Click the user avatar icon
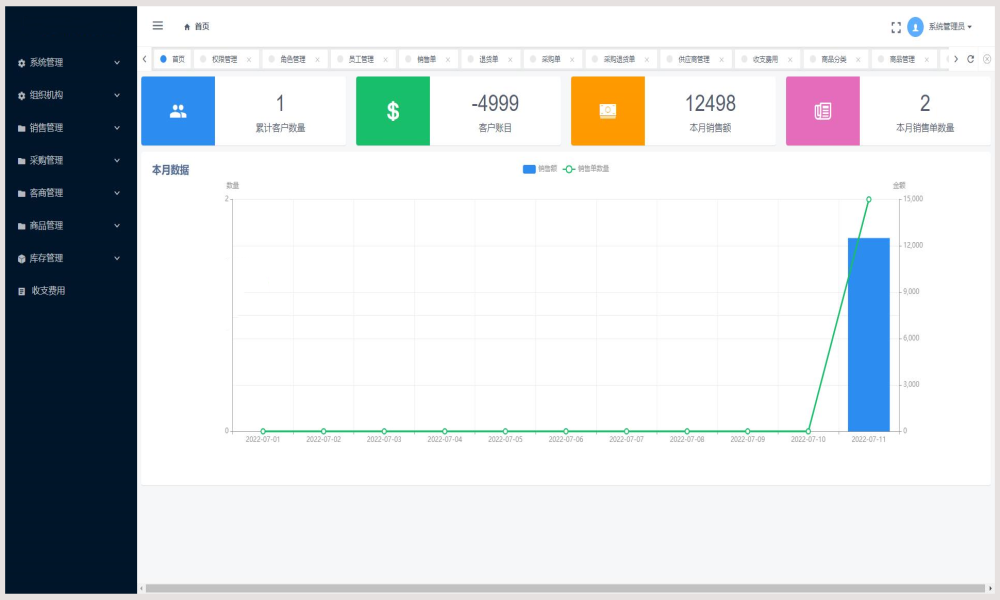 [915, 27]
